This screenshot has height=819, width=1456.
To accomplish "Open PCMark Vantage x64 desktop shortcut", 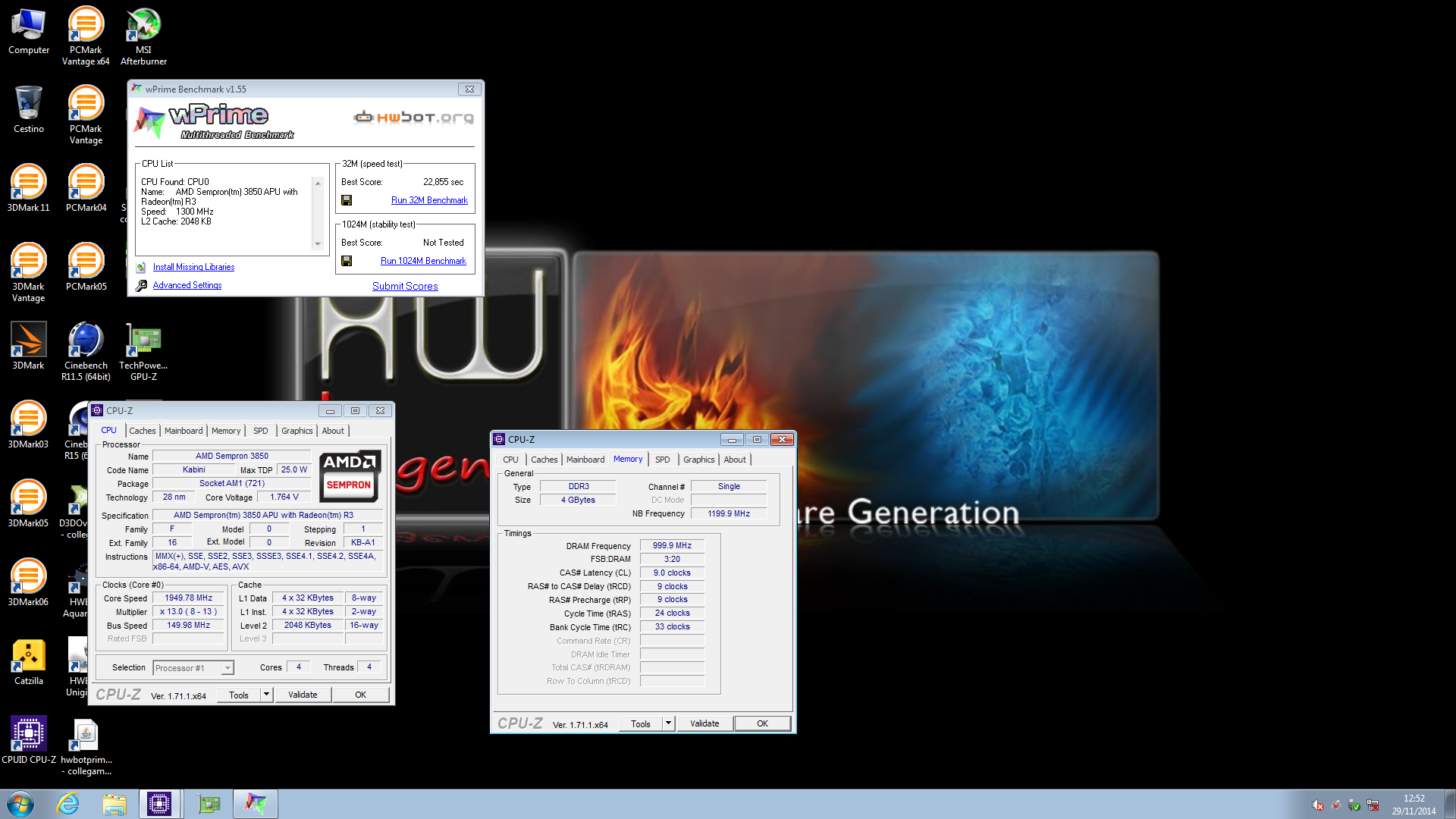I will [x=86, y=36].
